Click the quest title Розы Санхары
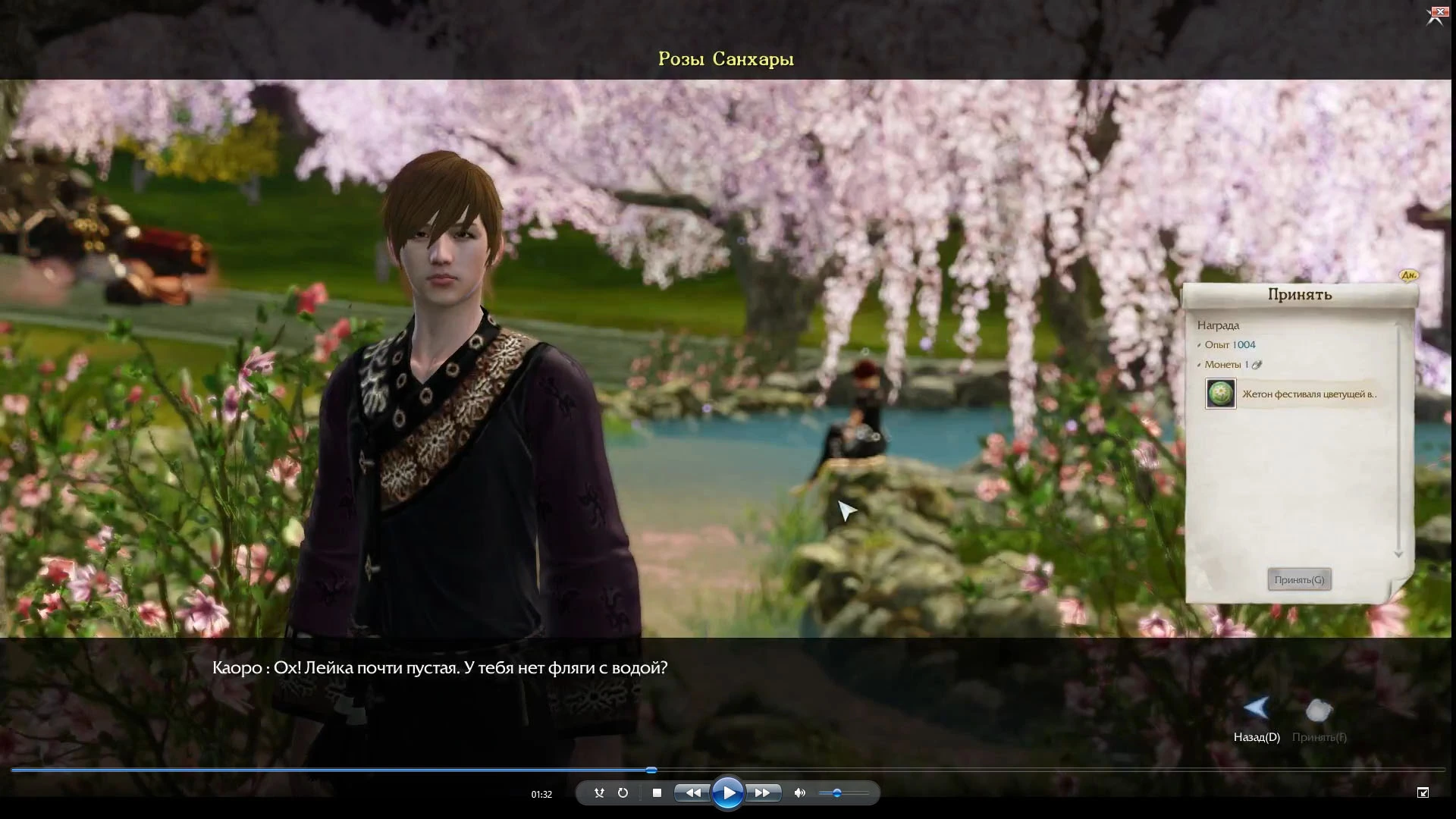Screen dimensions: 1456x819 tap(726, 59)
